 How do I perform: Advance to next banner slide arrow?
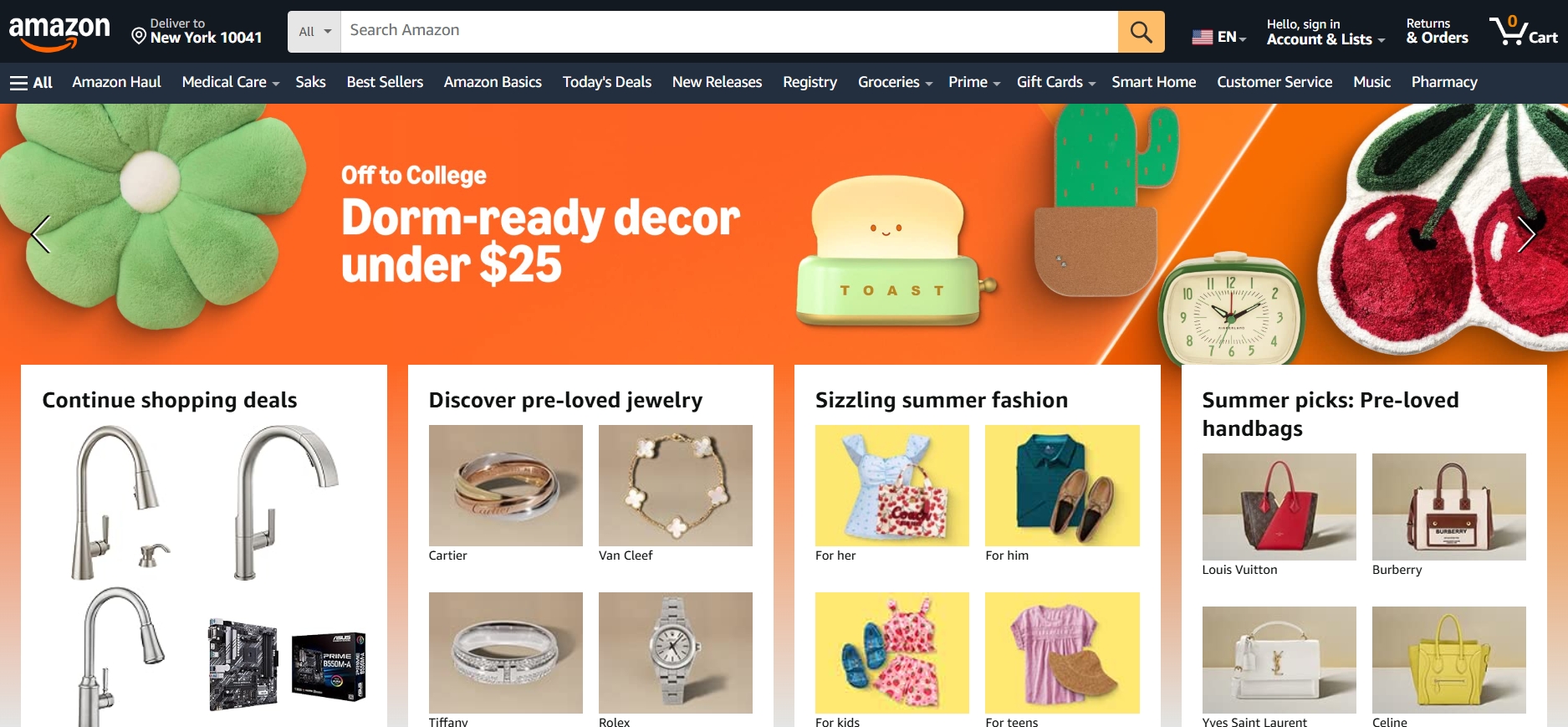point(1526,234)
